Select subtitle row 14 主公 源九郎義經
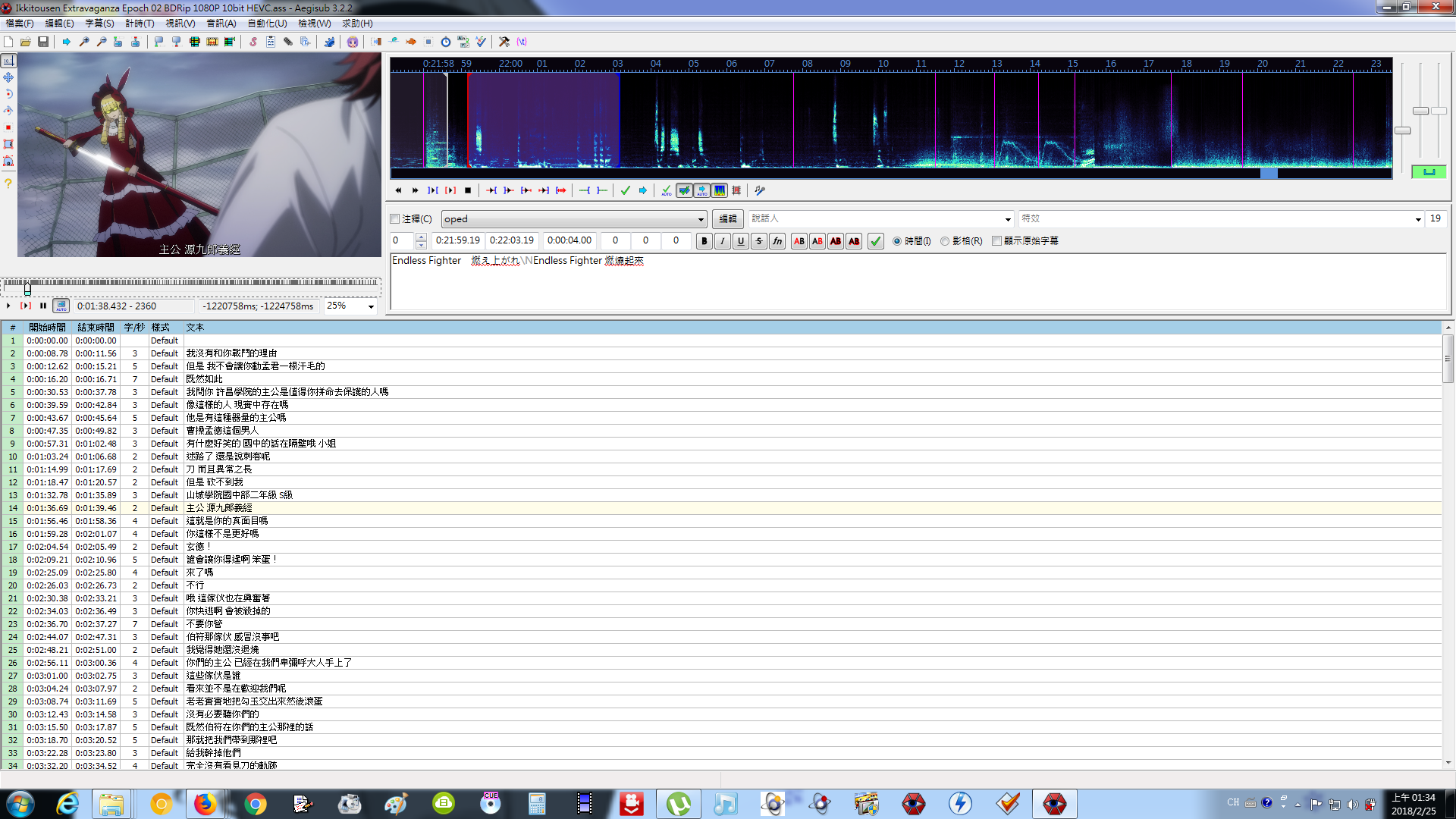Screen dimensions: 1456x819 721,508
